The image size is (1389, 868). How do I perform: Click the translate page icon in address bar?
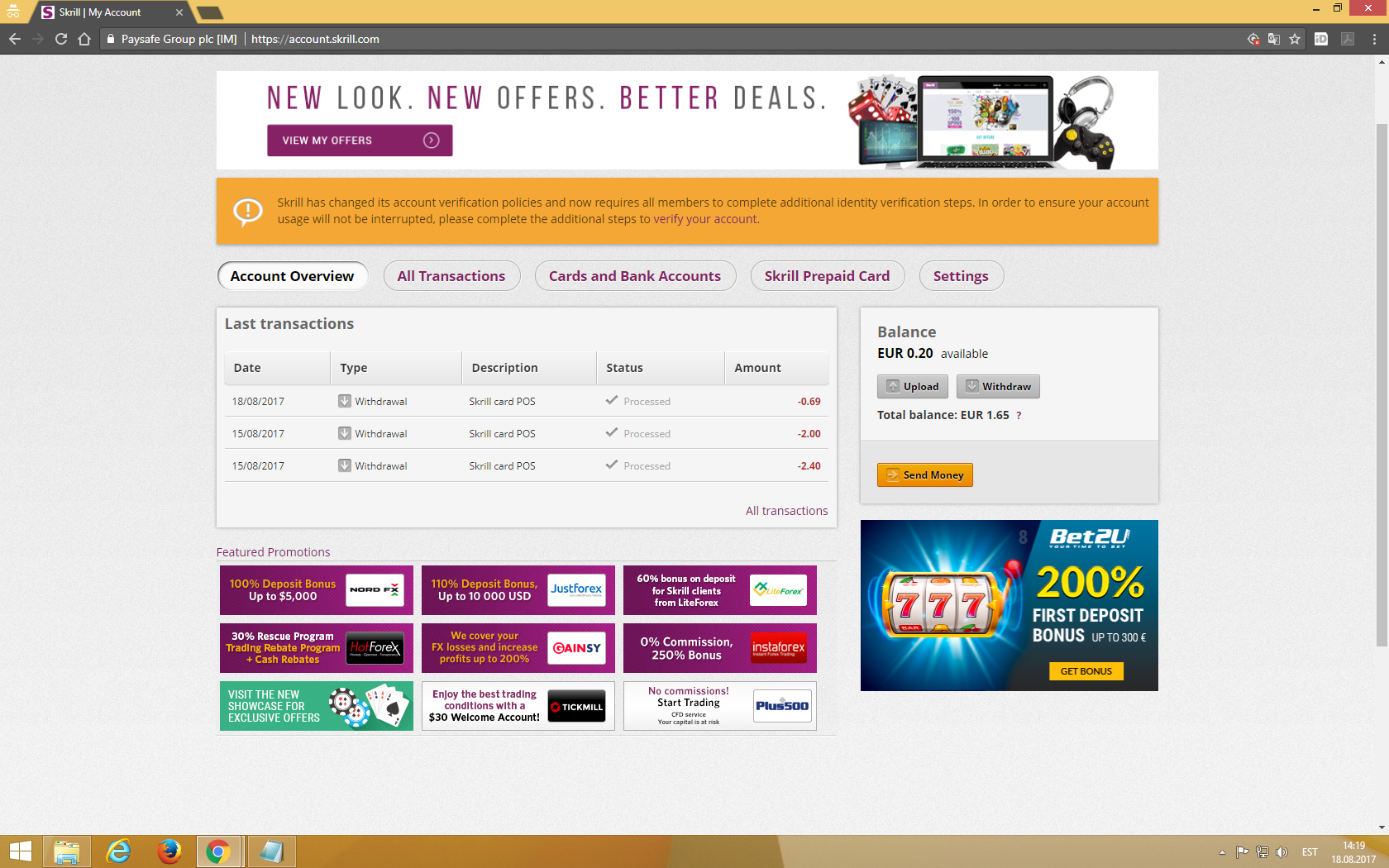pyautogui.click(x=1274, y=39)
